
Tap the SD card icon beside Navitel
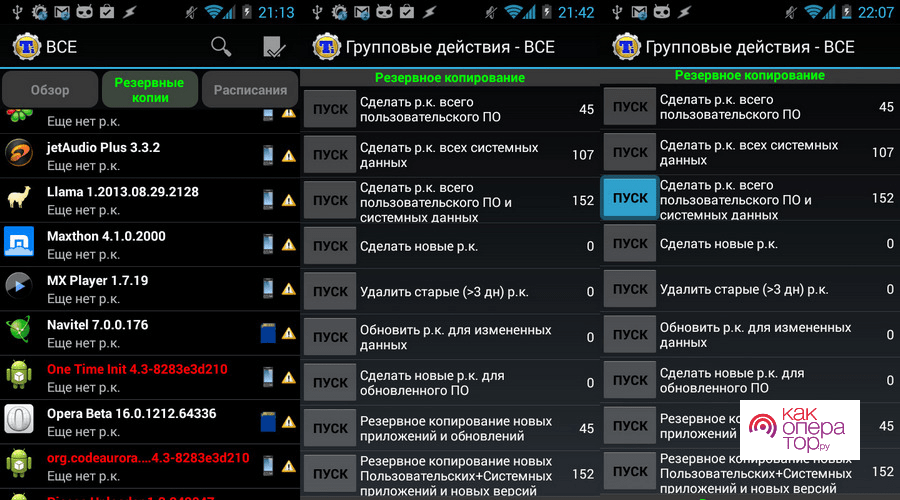268,332
